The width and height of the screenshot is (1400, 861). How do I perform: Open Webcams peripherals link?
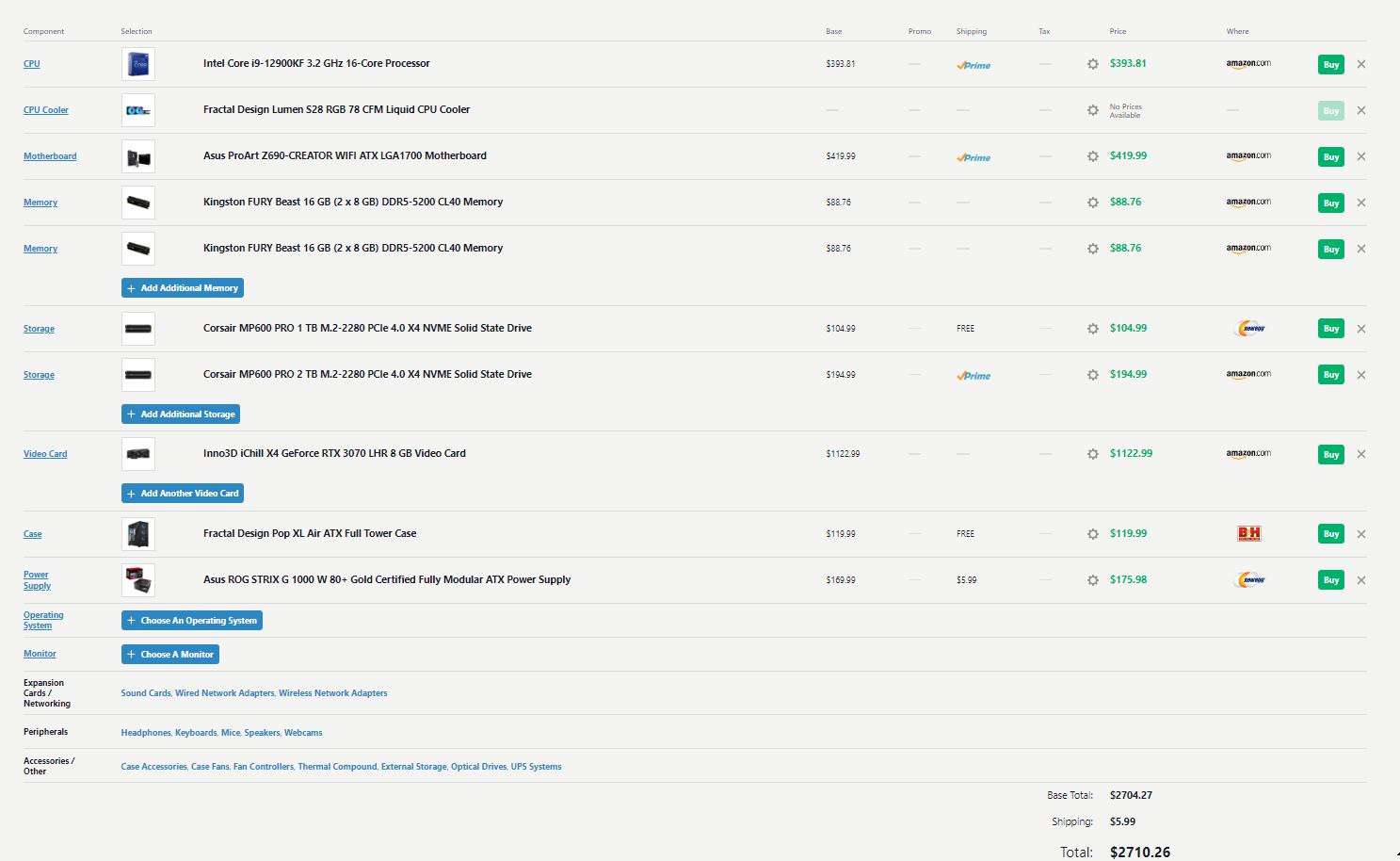(303, 733)
